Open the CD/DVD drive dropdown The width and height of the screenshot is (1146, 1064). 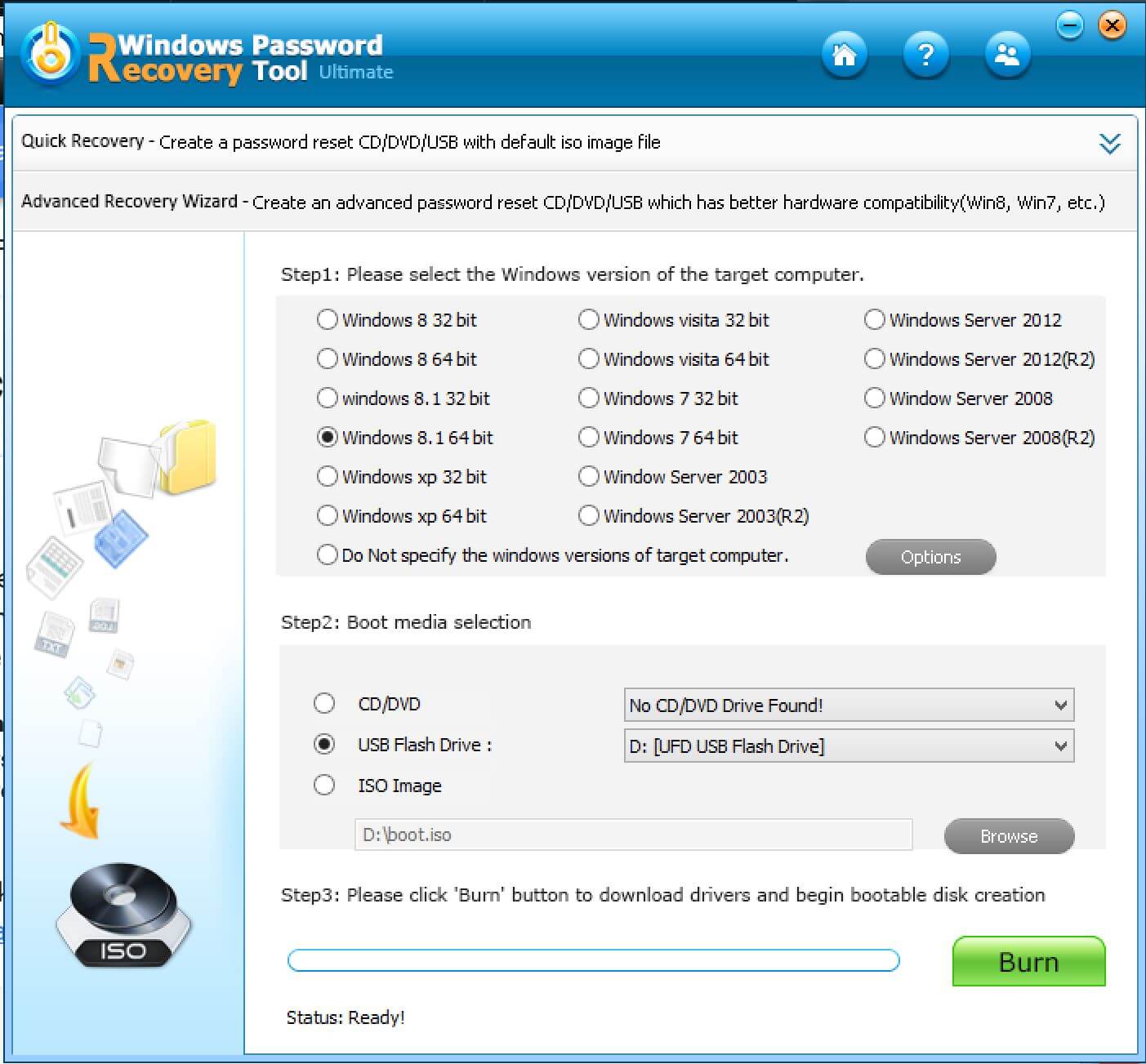tap(848, 706)
